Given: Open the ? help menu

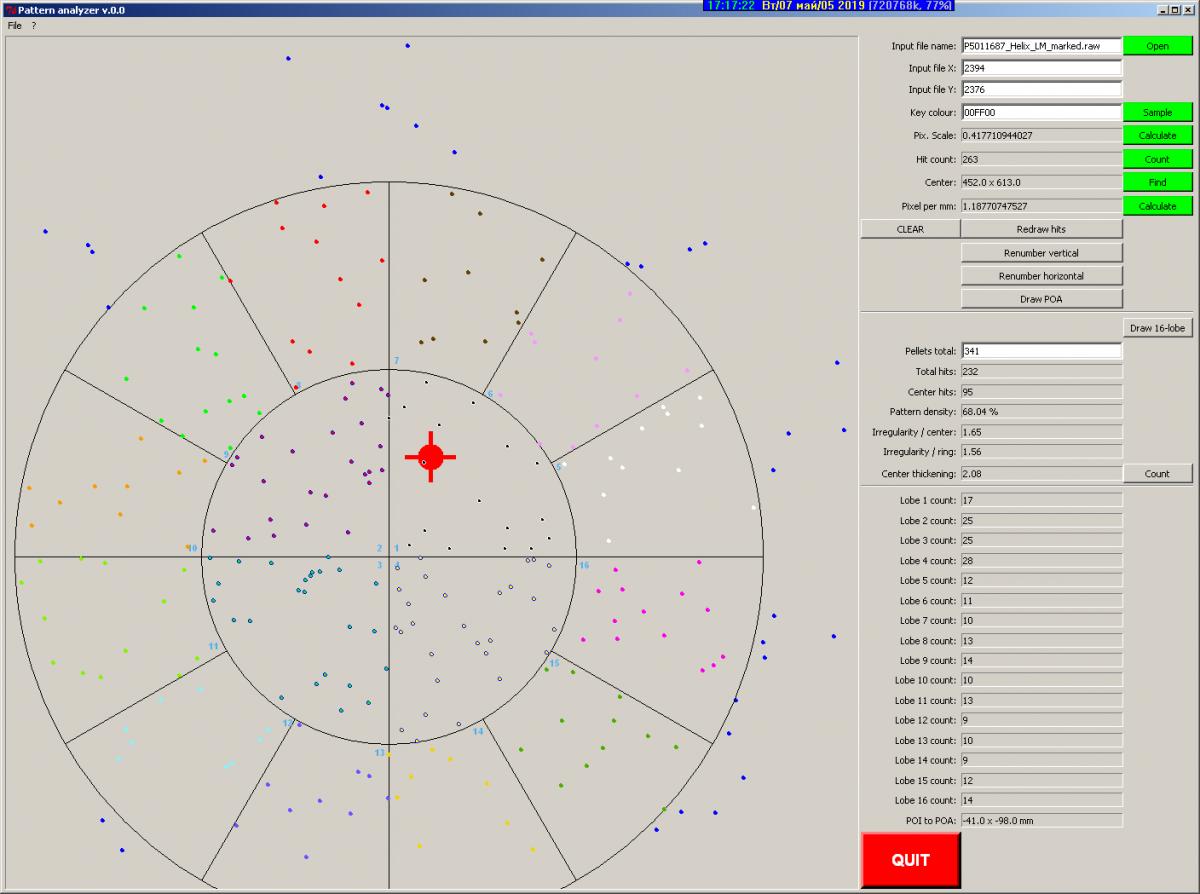Looking at the screenshot, I should [x=33, y=25].
